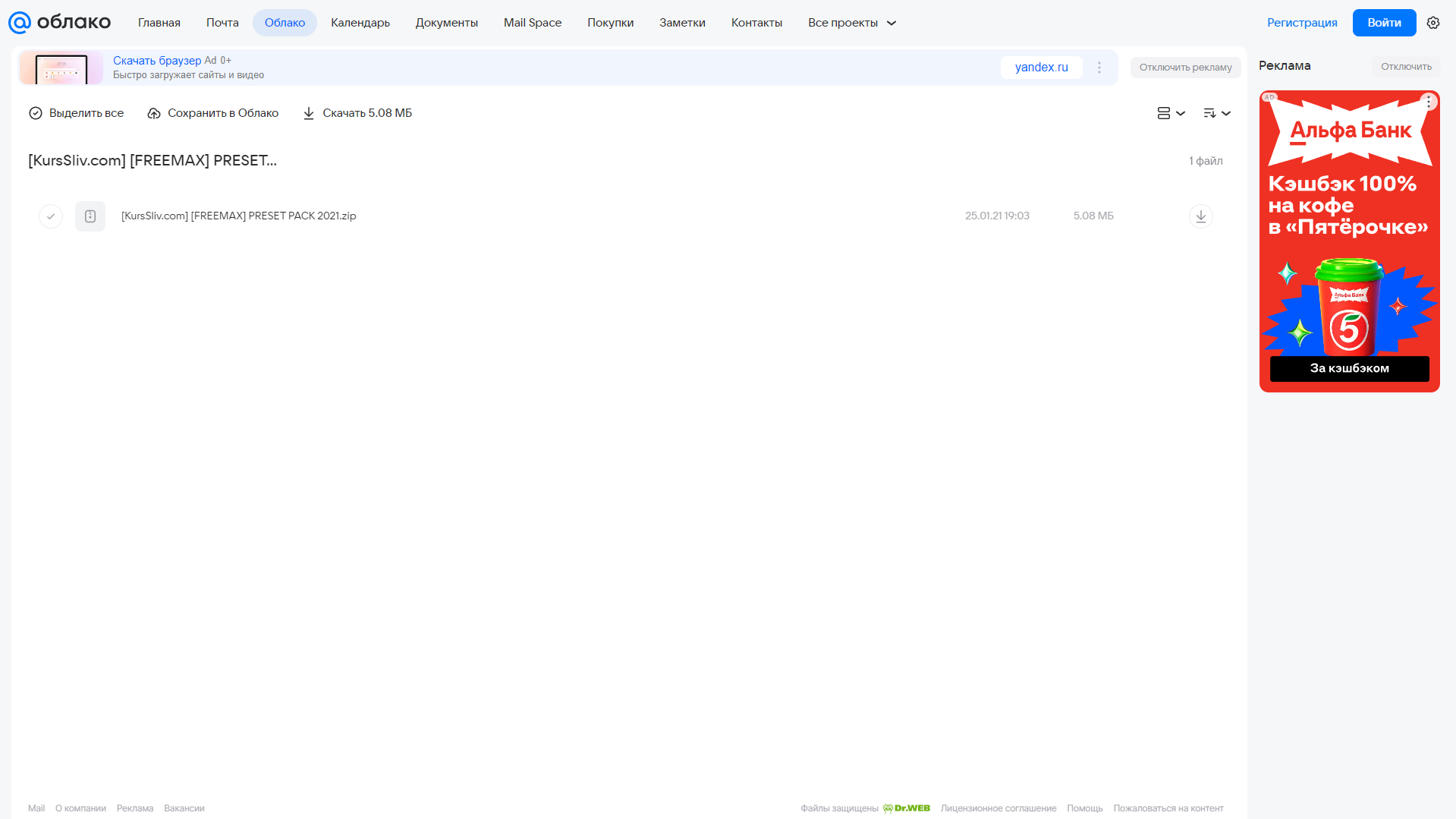
Task: Open the settings gear icon
Action: 1433,23
